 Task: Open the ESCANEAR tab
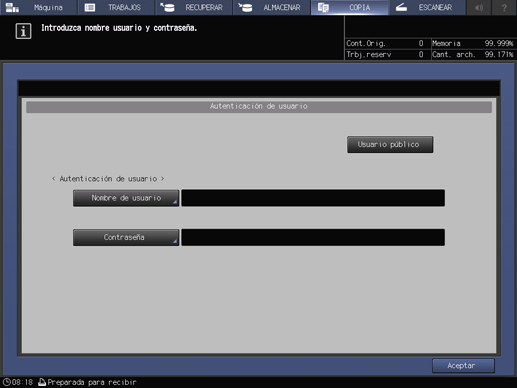click(x=427, y=7)
